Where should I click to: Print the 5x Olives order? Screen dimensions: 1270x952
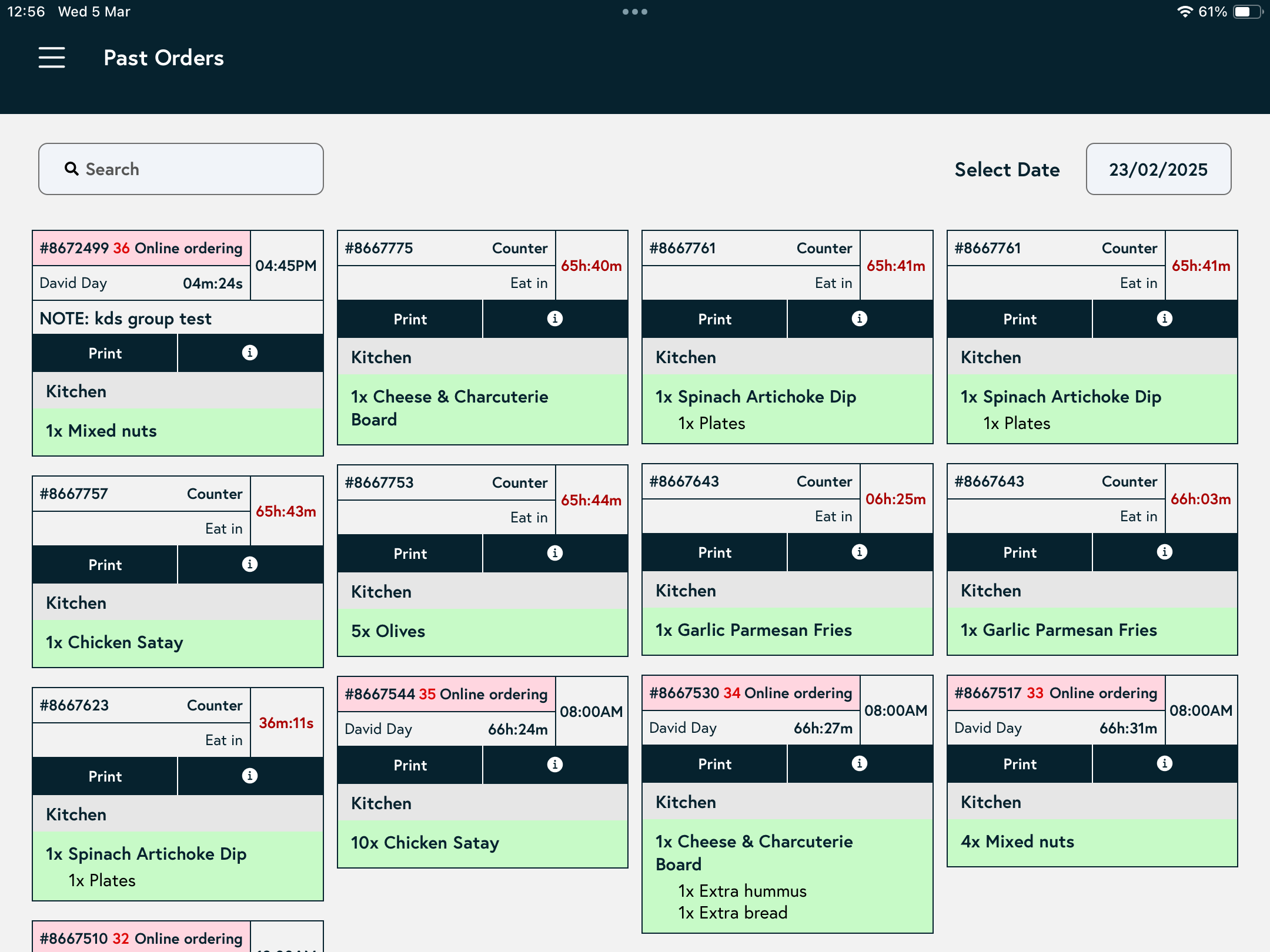pos(410,554)
